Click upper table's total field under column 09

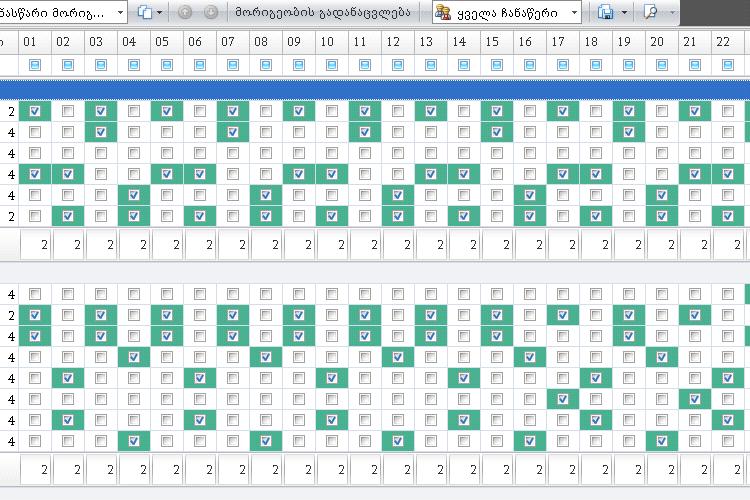(299, 245)
